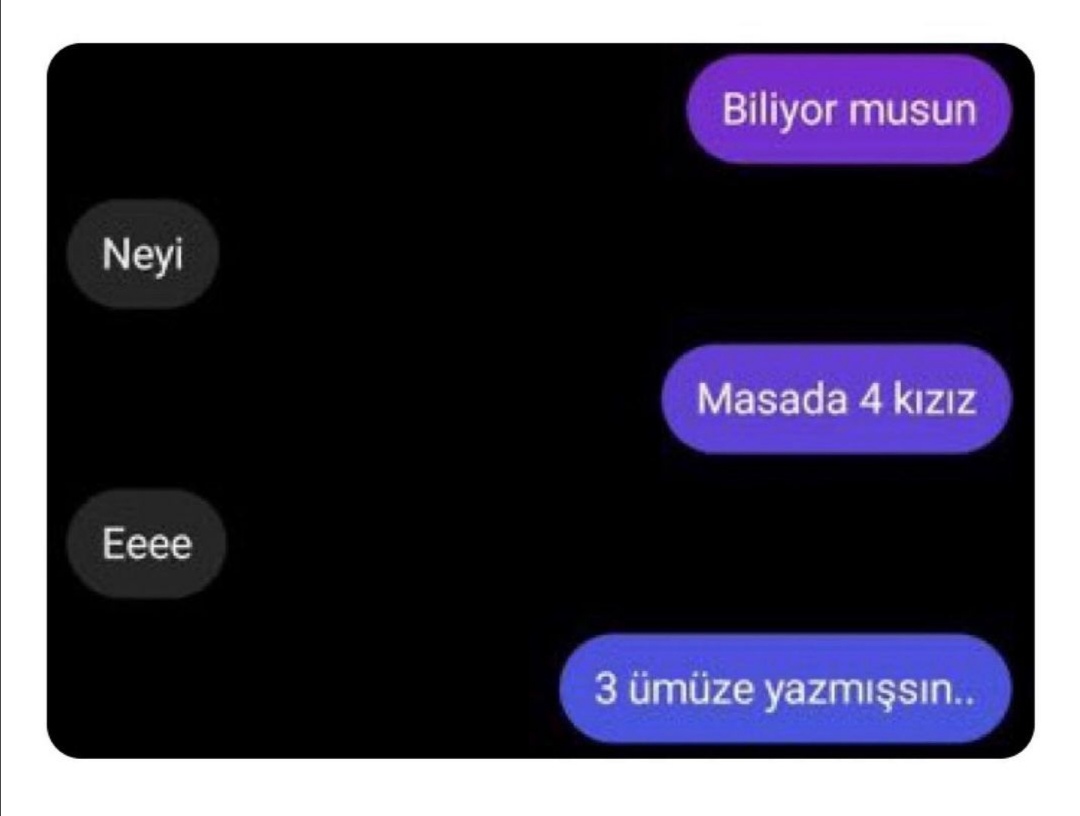Click the number 3 in last message
Viewport: 1080px width, 816px height.
(605, 688)
